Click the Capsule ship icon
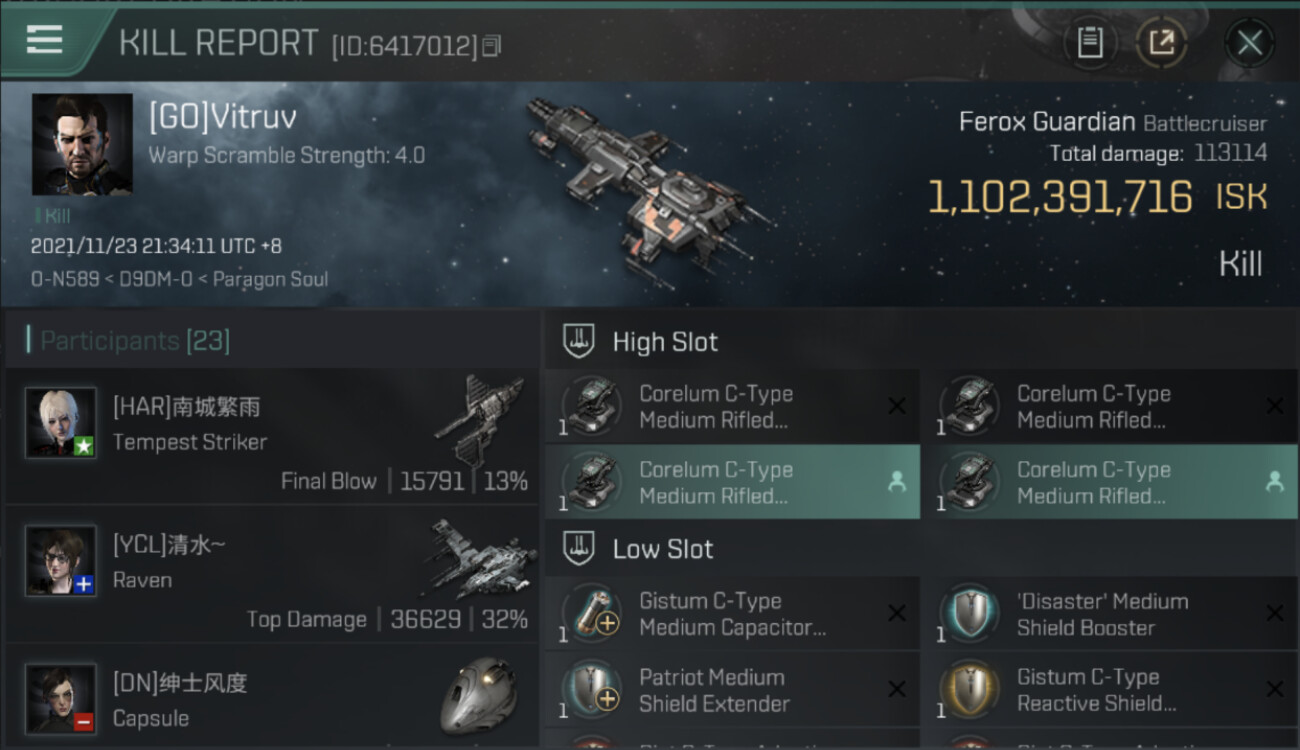Screen dimensions: 1300x750 479,695
